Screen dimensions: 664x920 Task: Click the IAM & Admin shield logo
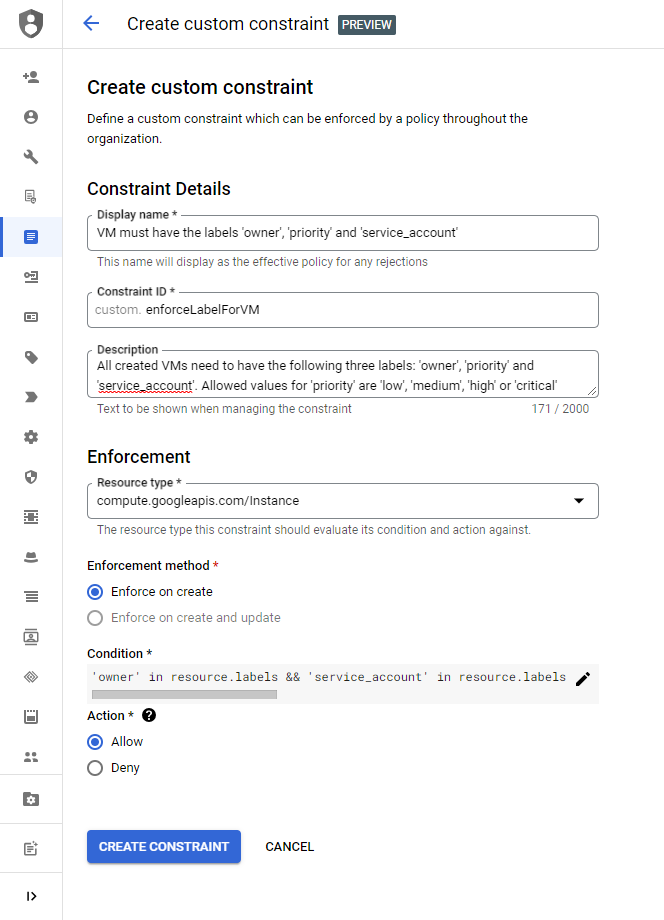click(x=30, y=23)
